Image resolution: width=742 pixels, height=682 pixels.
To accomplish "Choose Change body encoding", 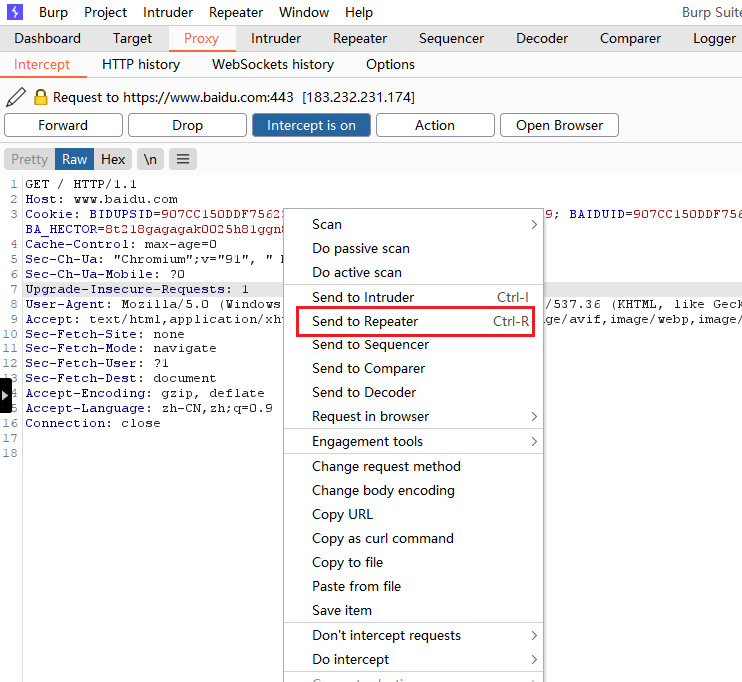I will point(414,490).
